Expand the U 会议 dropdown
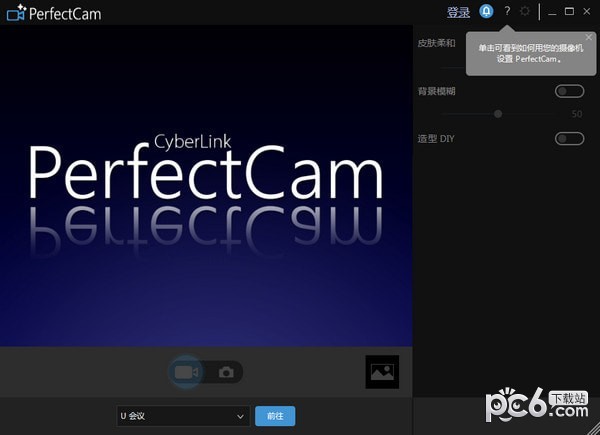 [183, 416]
